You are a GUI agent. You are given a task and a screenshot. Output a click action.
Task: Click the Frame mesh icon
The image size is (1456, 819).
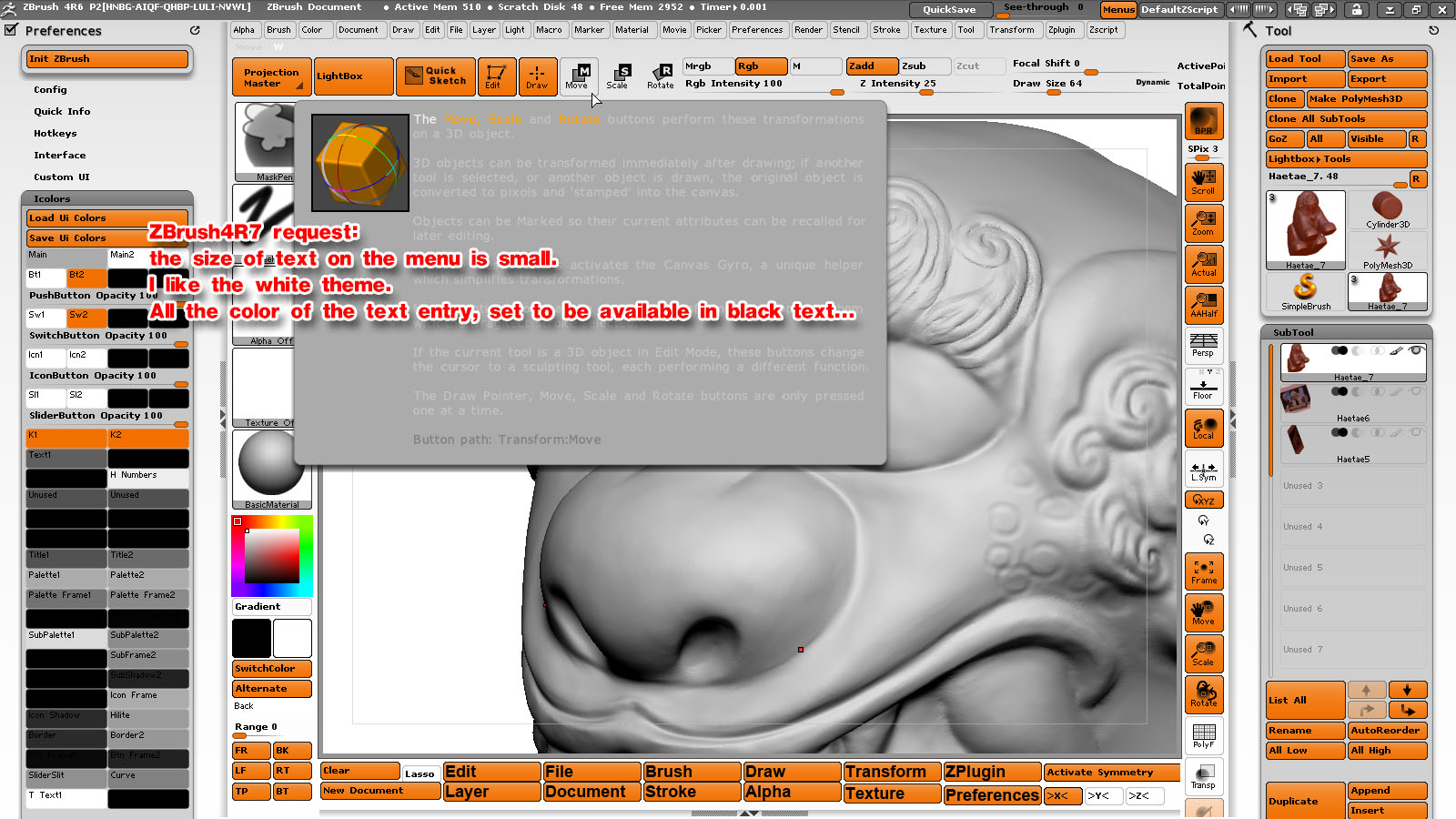[1204, 571]
